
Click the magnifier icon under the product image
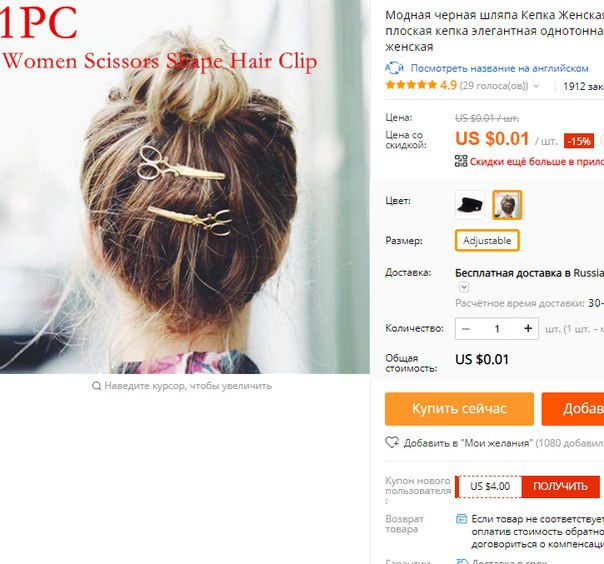click(97, 386)
